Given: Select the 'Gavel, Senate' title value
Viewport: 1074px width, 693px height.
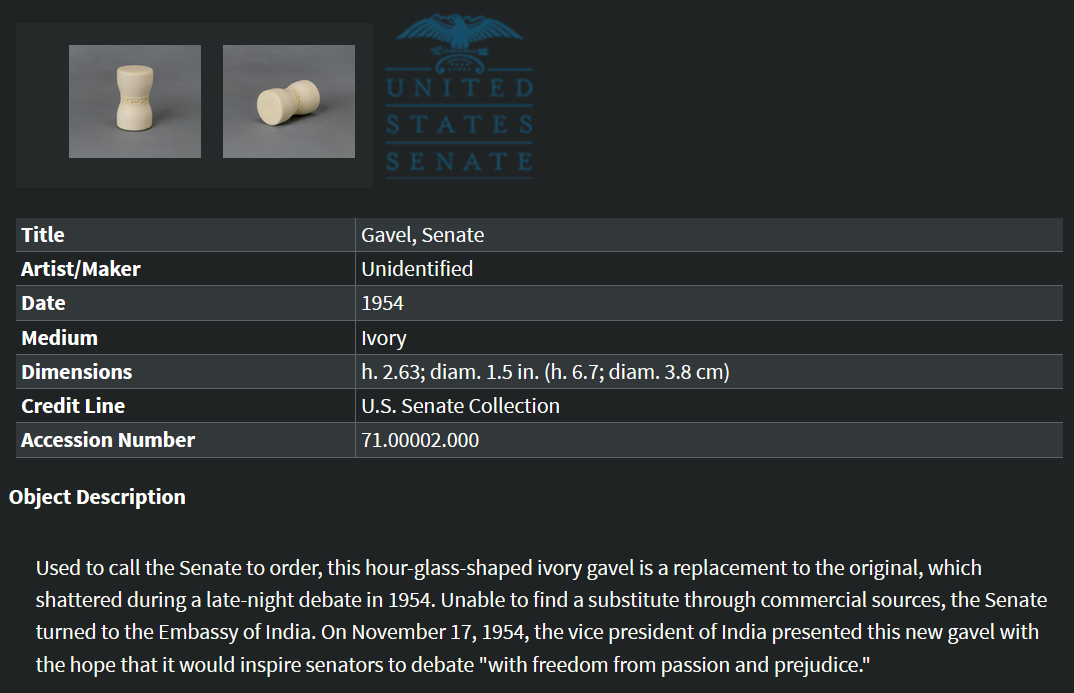Looking at the screenshot, I should pos(423,235).
